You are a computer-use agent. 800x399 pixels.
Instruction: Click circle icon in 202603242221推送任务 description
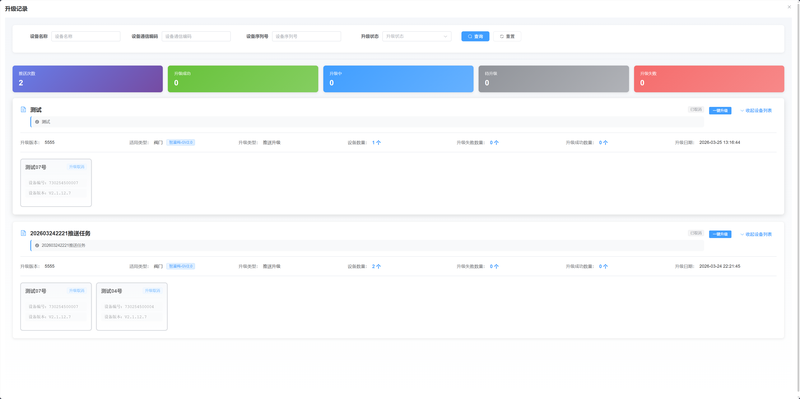click(x=37, y=245)
